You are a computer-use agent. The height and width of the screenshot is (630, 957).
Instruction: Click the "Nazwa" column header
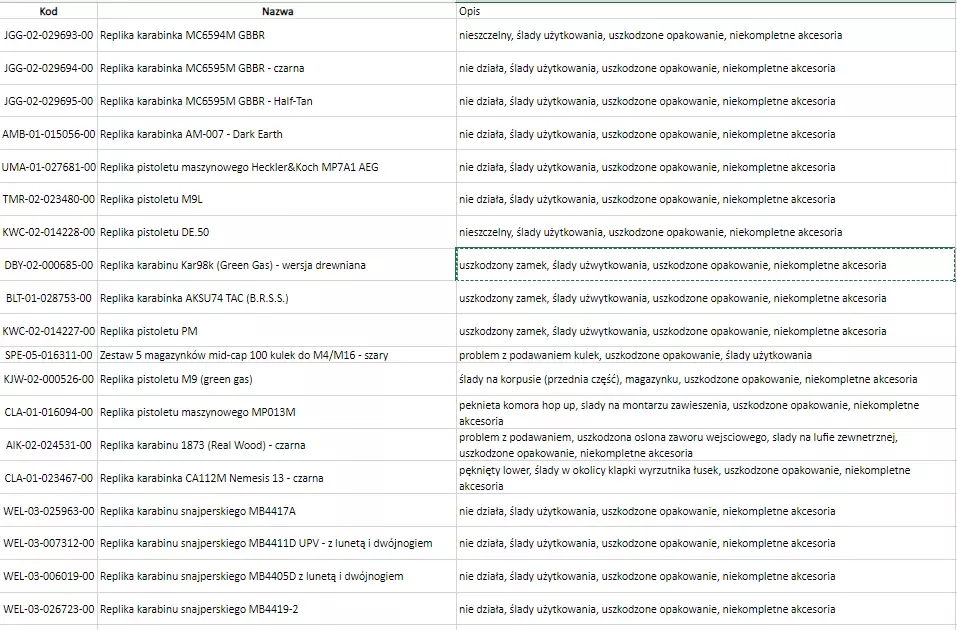pos(276,12)
